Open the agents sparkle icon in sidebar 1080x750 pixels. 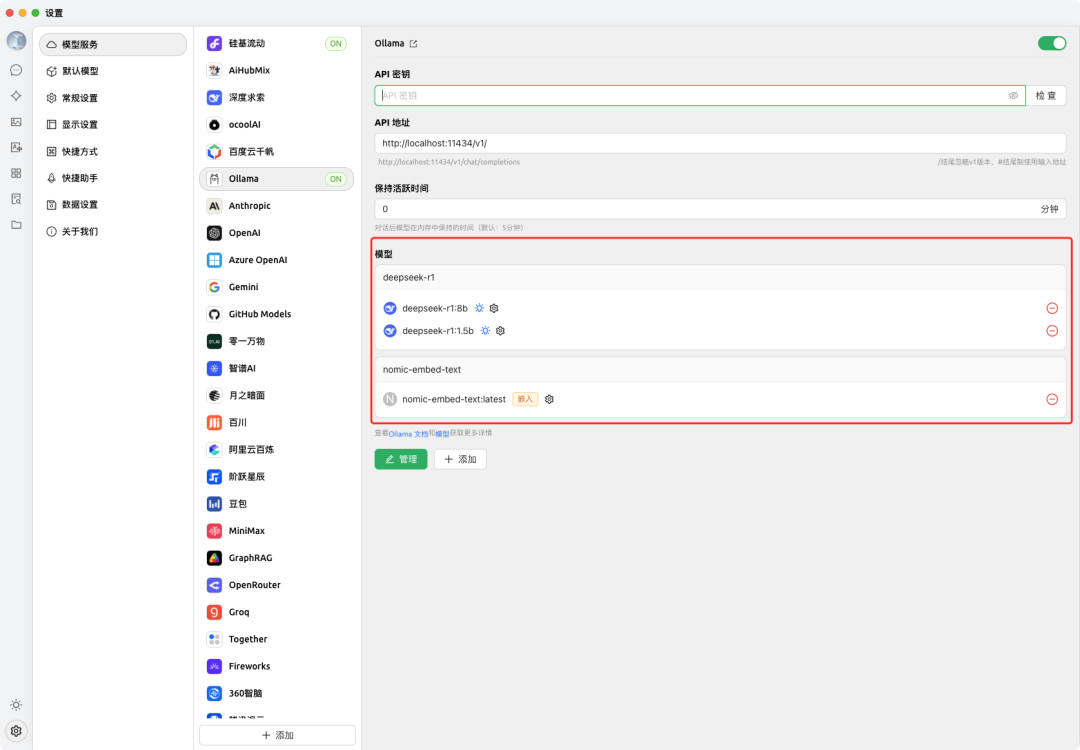[x=17, y=96]
